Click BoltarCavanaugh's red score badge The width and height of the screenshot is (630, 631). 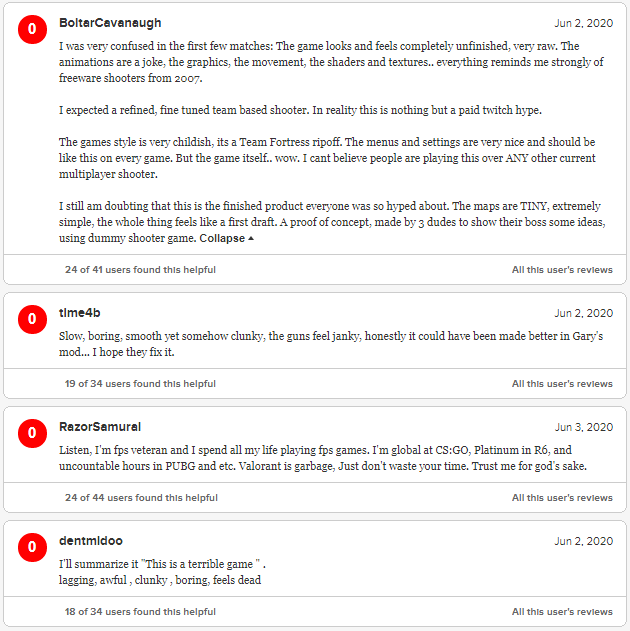tap(32, 30)
